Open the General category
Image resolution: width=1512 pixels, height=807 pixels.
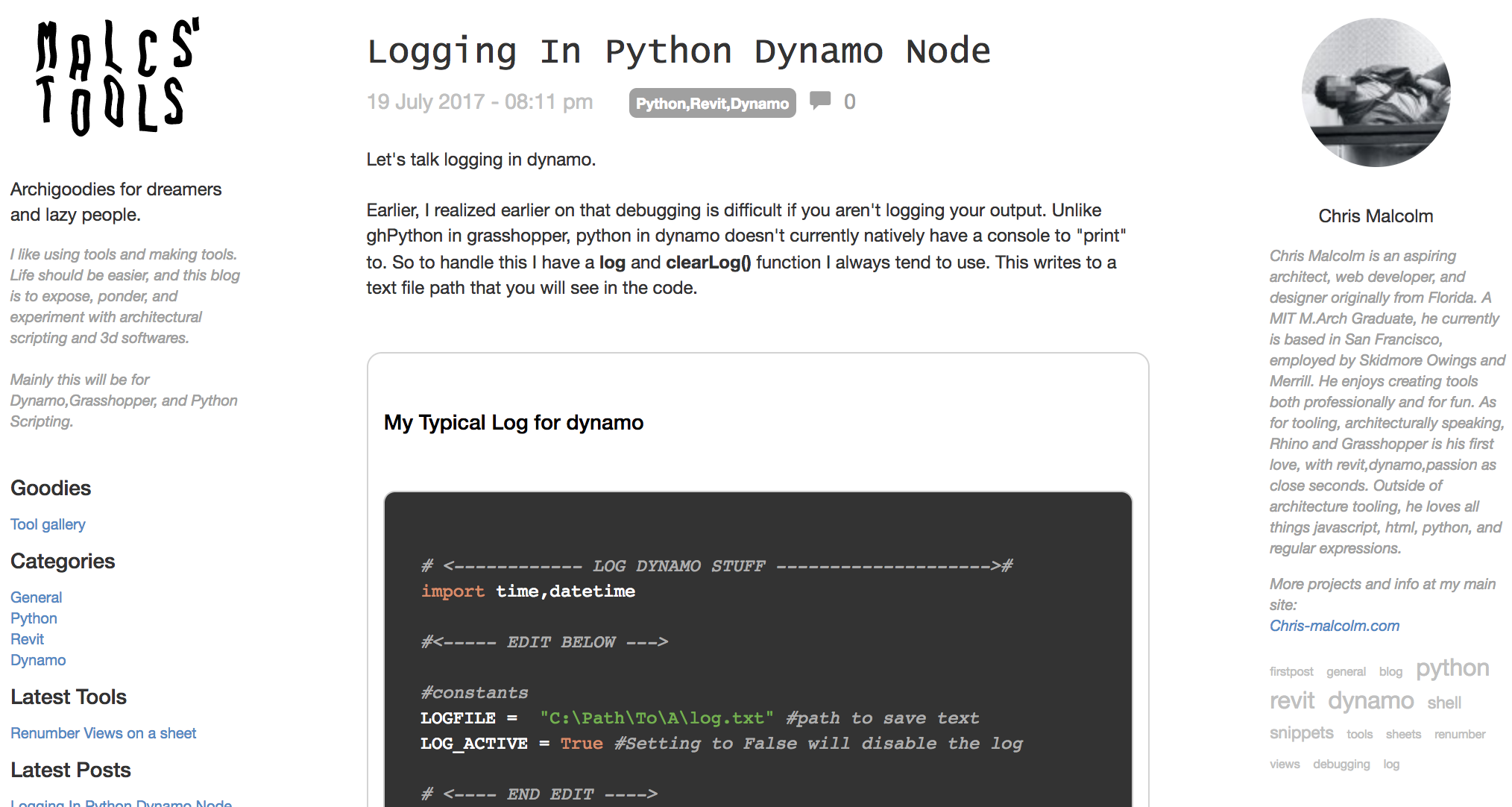click(x=36, y=597)
